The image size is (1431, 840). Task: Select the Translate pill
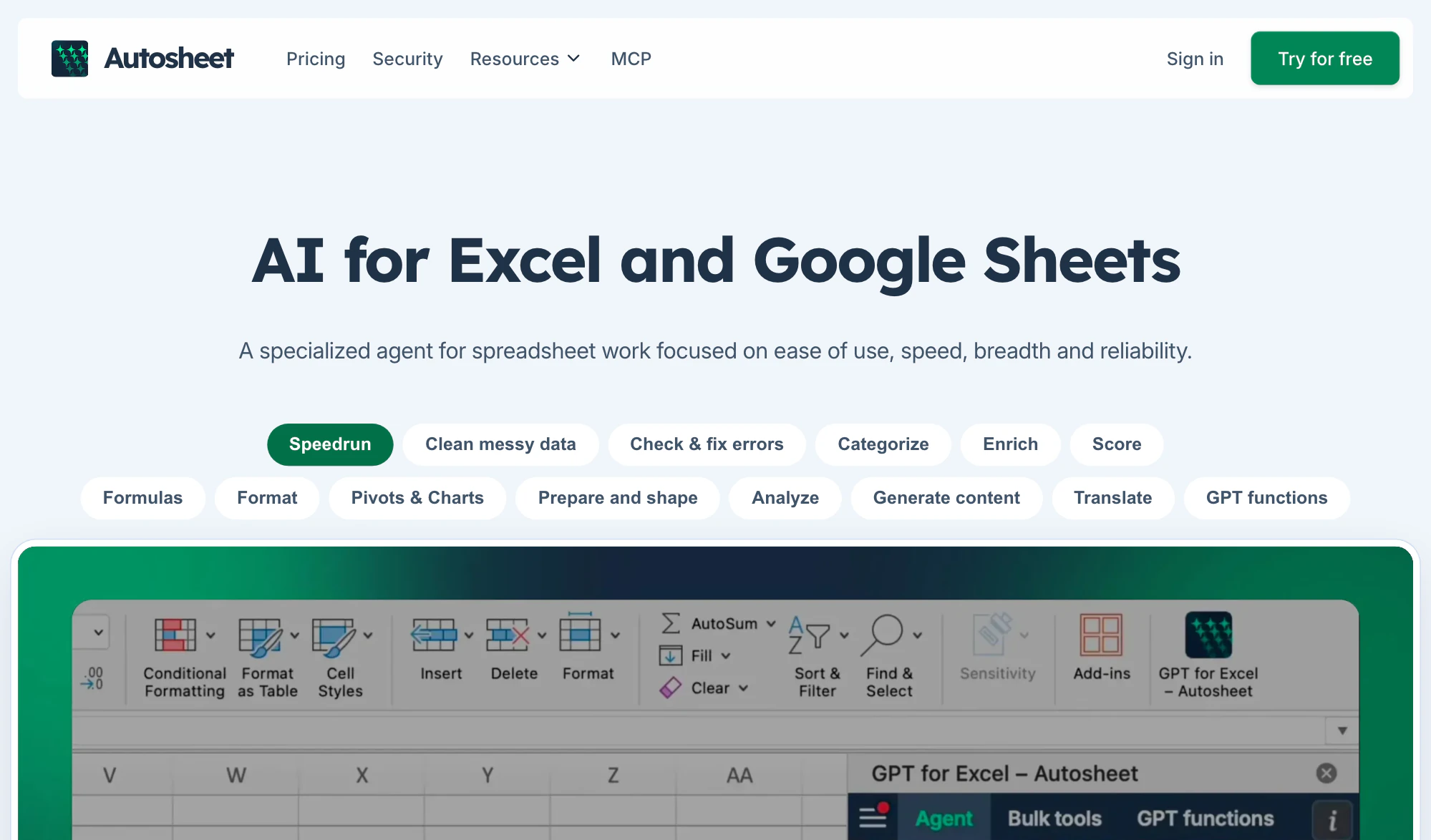pos(1112,498)
